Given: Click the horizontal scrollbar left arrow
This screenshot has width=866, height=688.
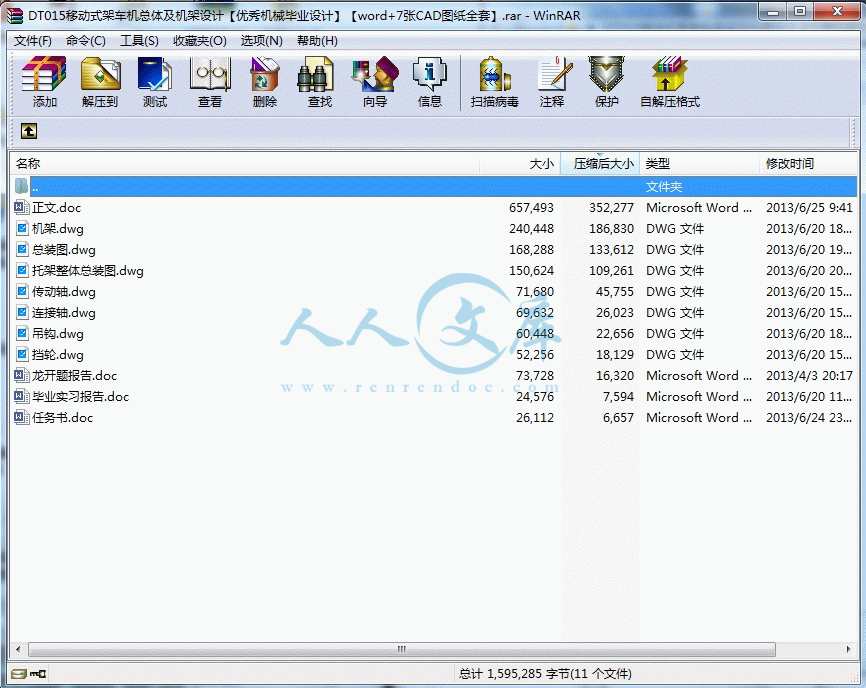Looking at the screenshot, I should click(18, 649).
